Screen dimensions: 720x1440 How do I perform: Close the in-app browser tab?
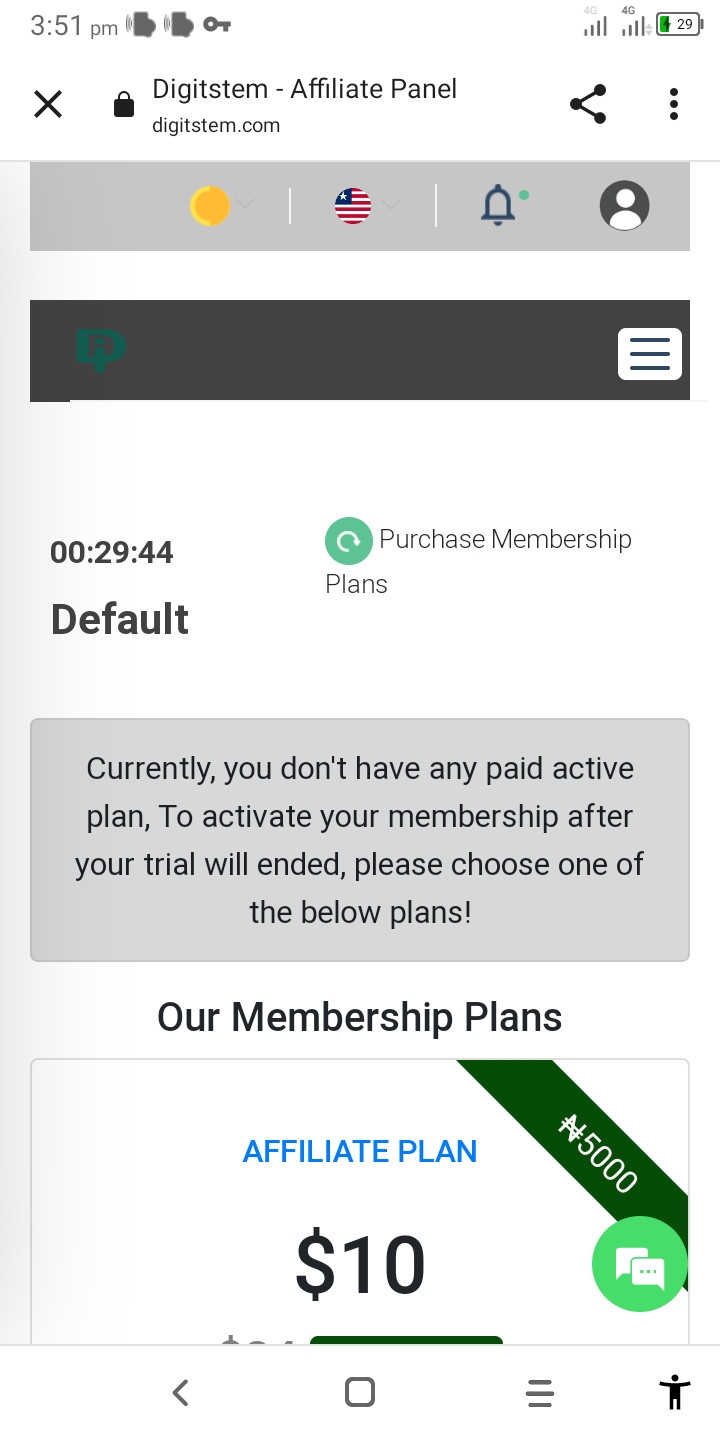click(48, 104)
